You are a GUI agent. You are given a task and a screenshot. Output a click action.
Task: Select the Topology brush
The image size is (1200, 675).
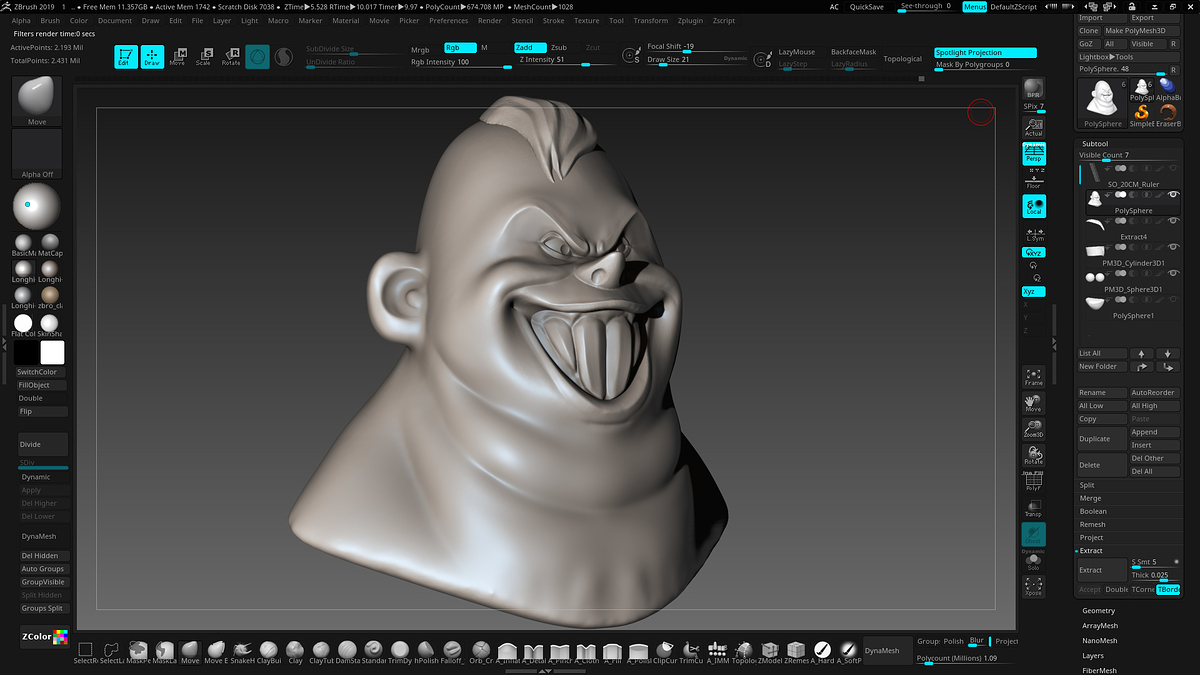pos(744,651)
